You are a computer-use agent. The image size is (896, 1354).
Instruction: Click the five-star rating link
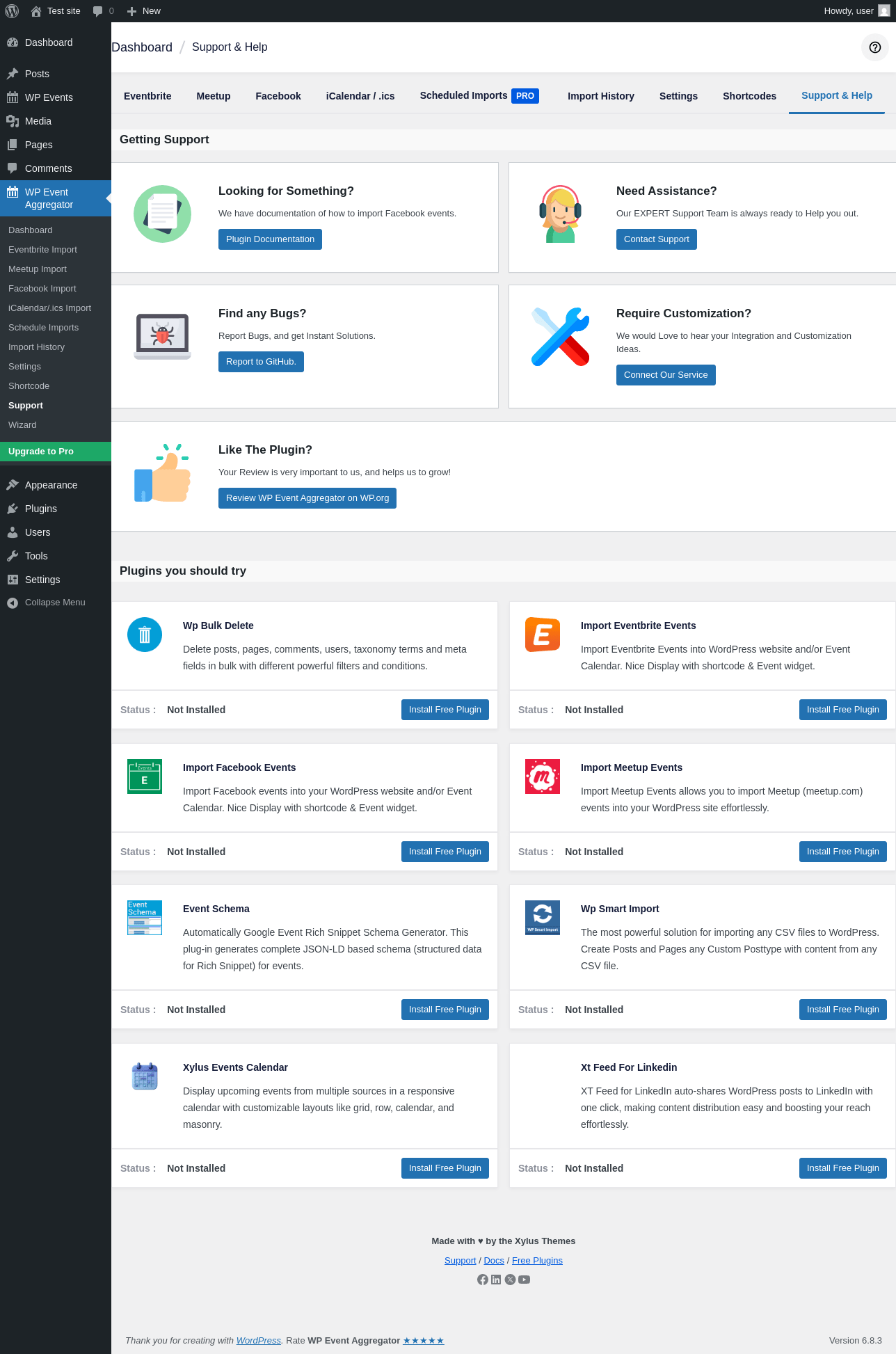coord(423,1341)
